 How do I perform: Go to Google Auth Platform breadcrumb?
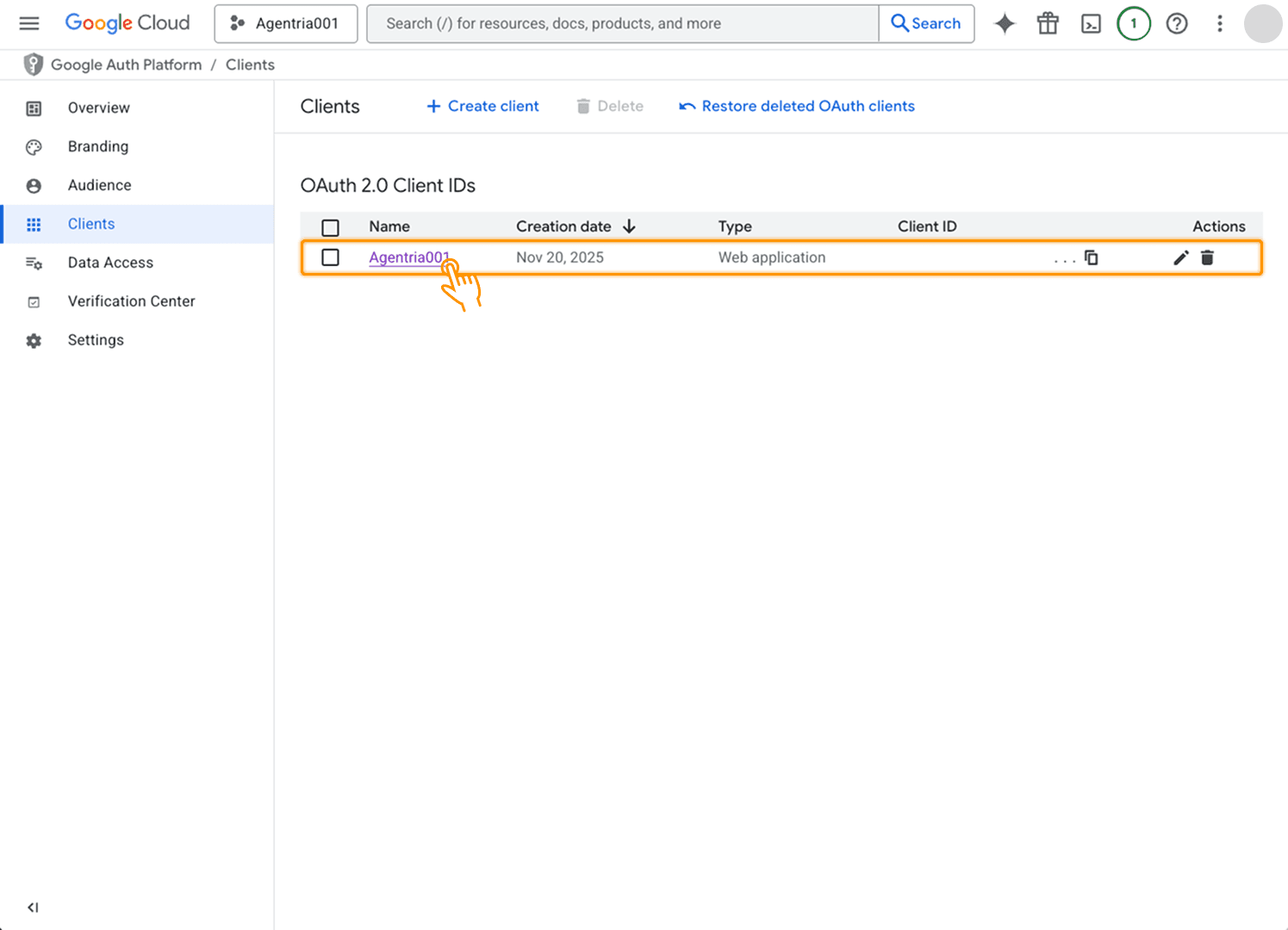127,65
